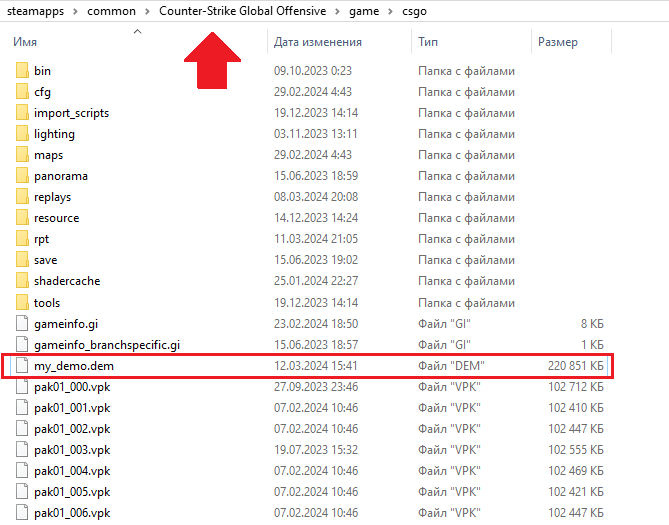Select the resource folder icon
669x525 pixels.
22,218
